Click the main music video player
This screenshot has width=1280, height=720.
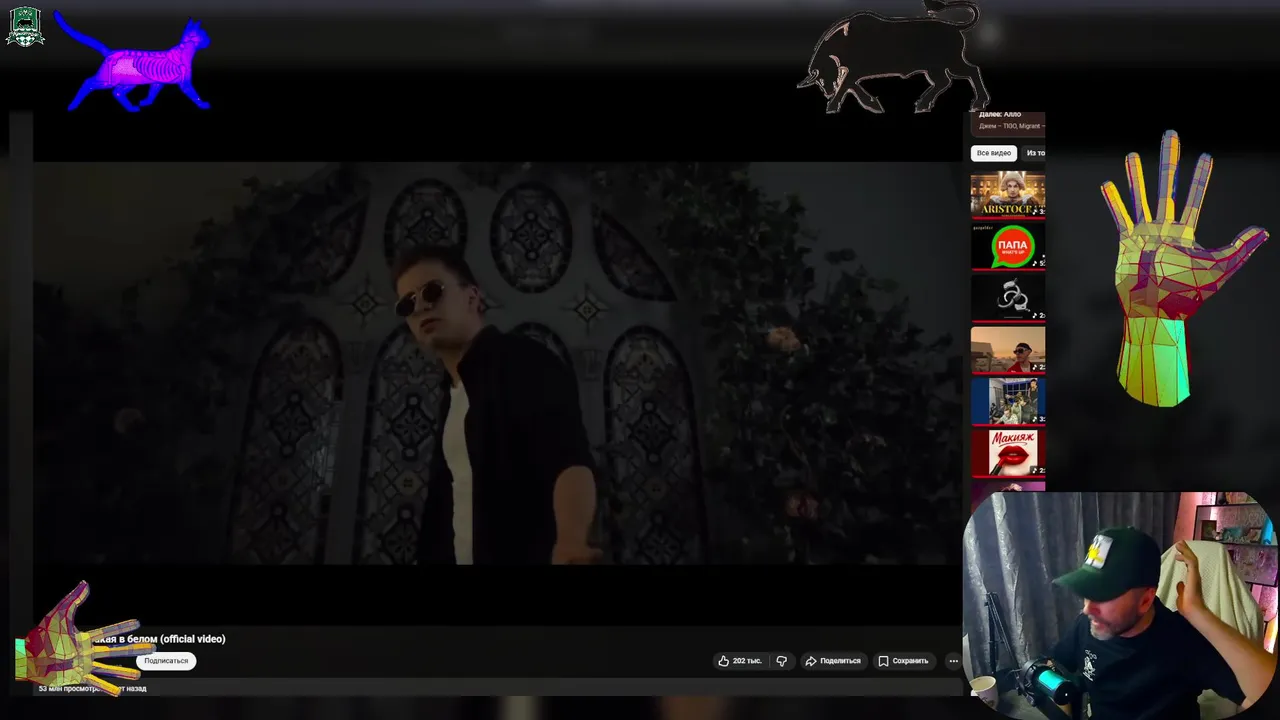tap(497, 364)
